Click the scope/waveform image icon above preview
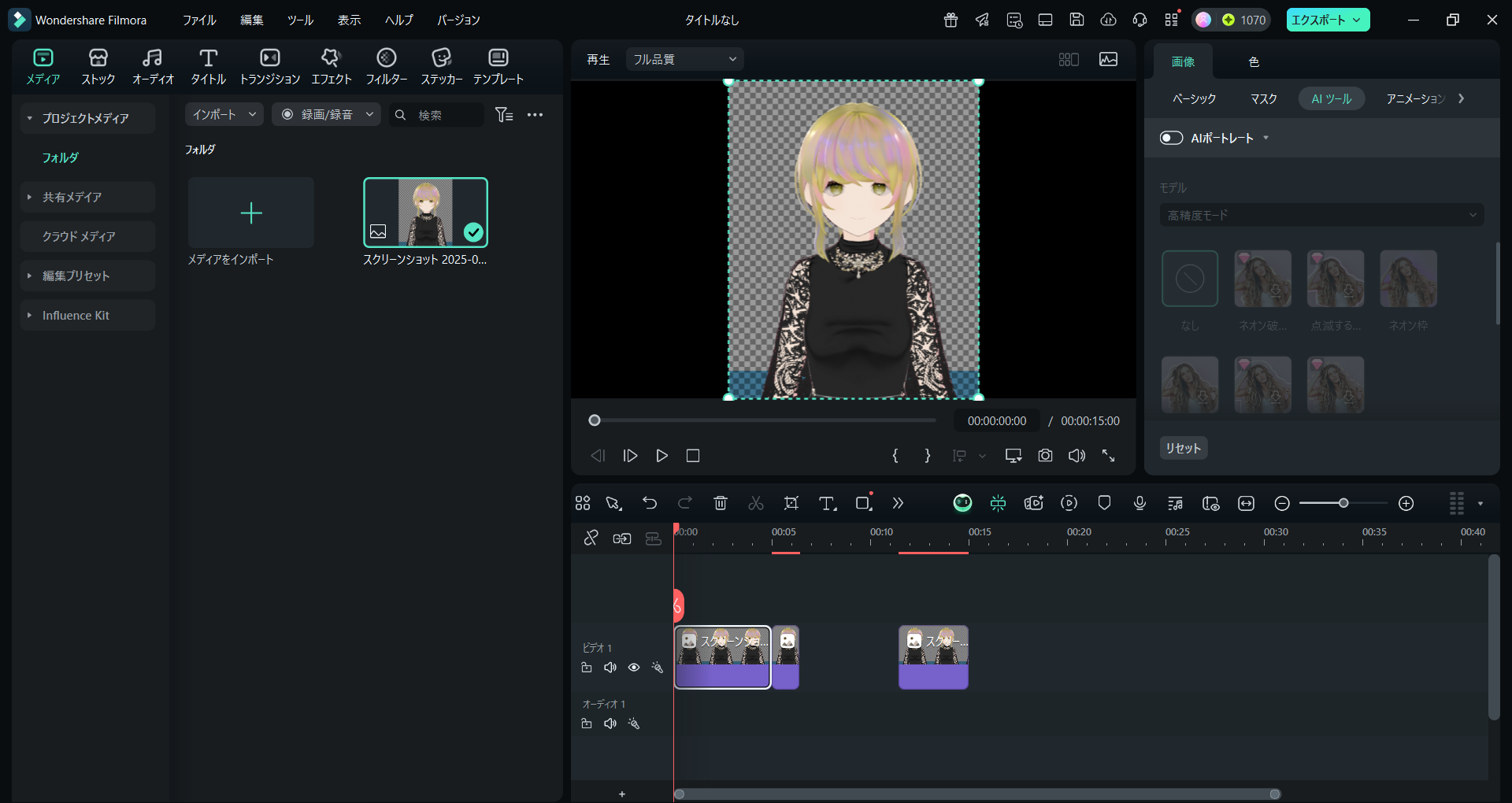The width and height of the screenshot is (1512, 803). click(1108, 59)
